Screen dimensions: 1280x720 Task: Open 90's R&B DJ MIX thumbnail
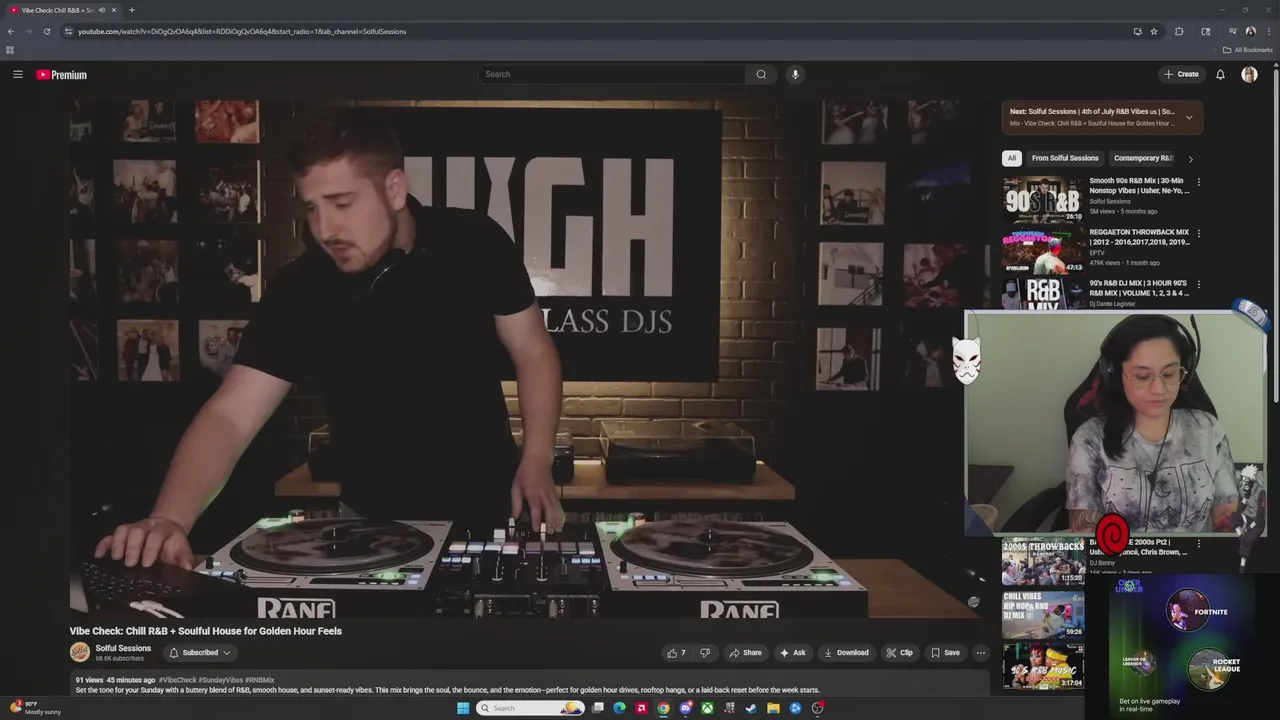tap(1043, 295)
